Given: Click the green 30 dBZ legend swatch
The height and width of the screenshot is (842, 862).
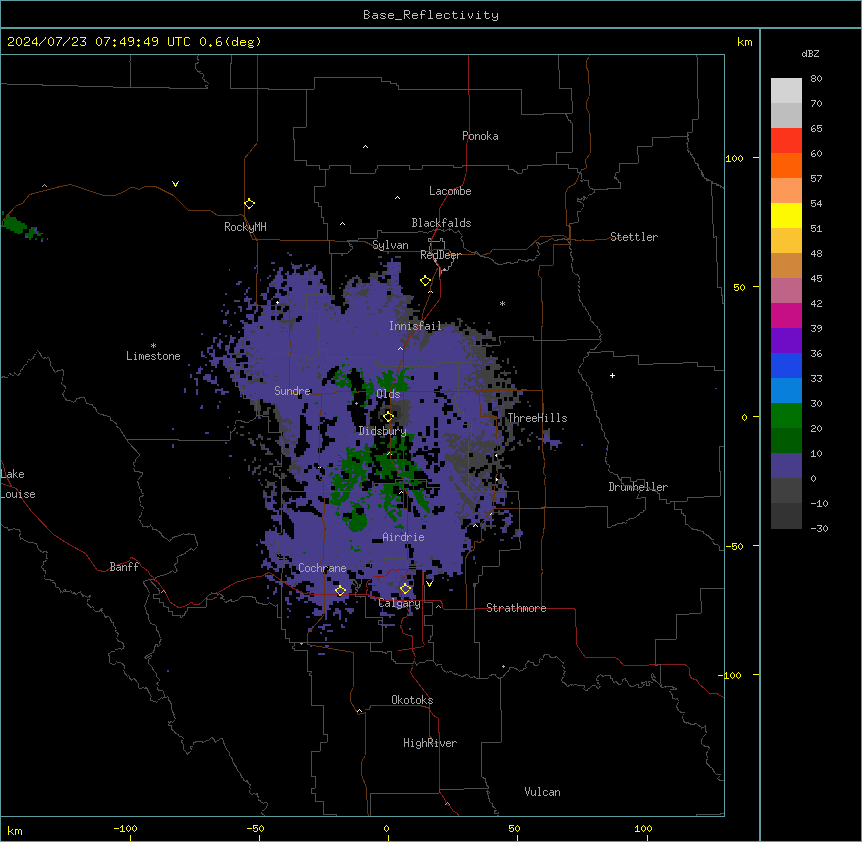Looking at the screenshot, I should (x=786, y=416).
